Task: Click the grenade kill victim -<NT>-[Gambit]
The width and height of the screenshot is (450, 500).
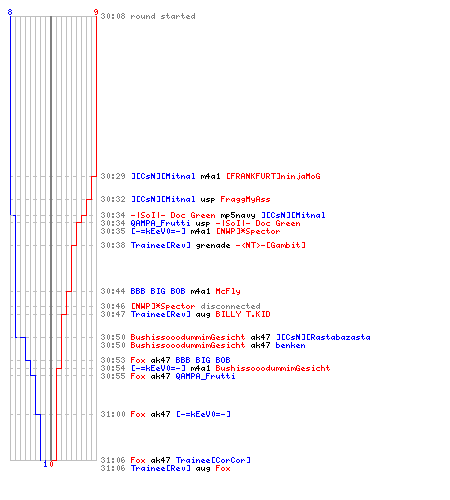Action: click(x=270, y=245)
